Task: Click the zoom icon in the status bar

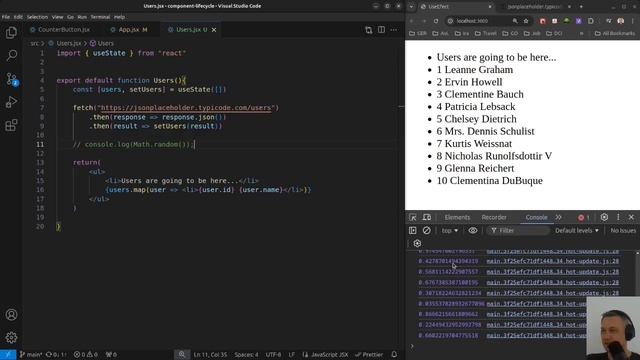Action: point(182,355)
